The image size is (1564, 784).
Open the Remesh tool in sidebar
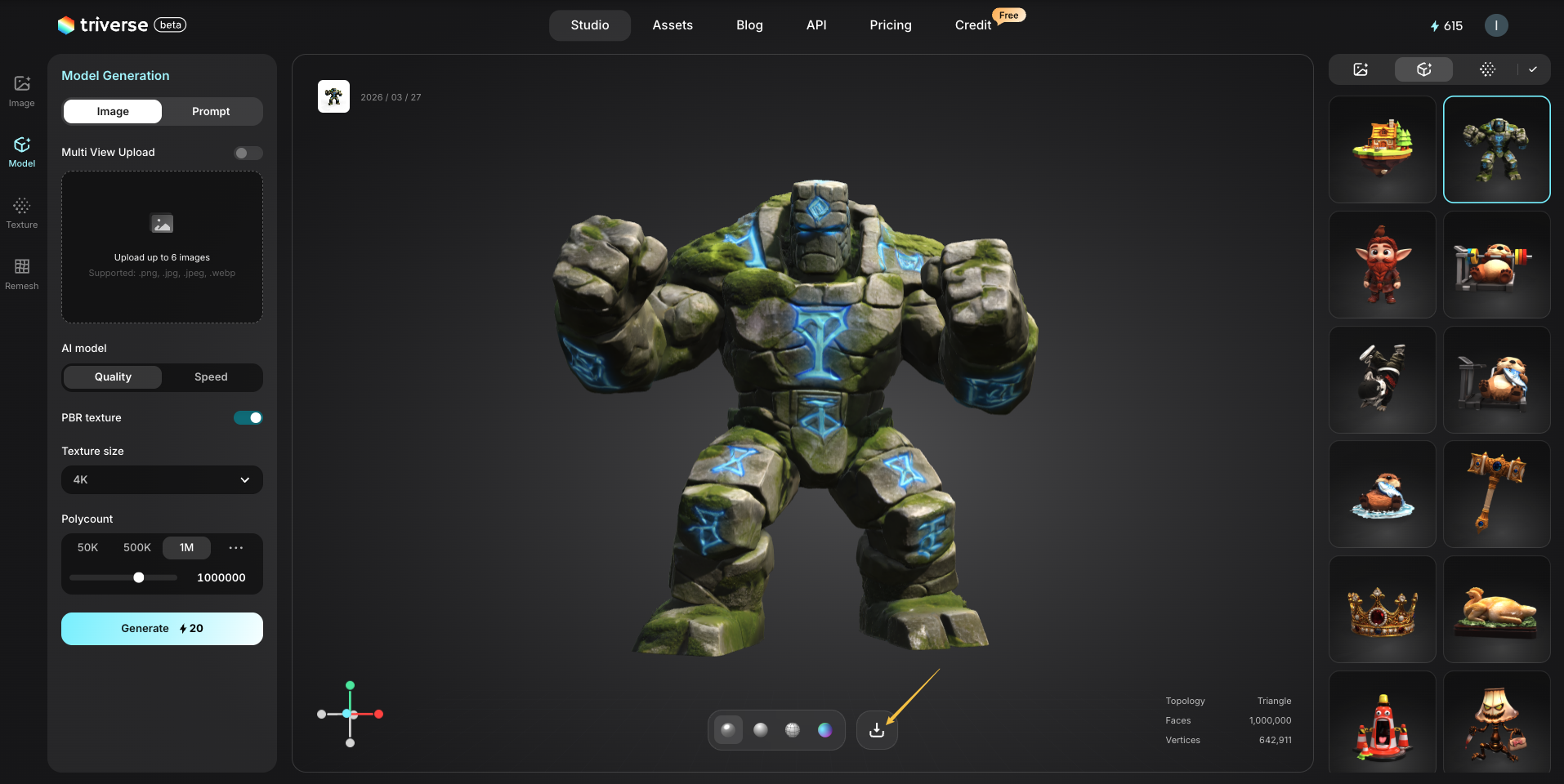pyautogui.click(x=22, y=274)
